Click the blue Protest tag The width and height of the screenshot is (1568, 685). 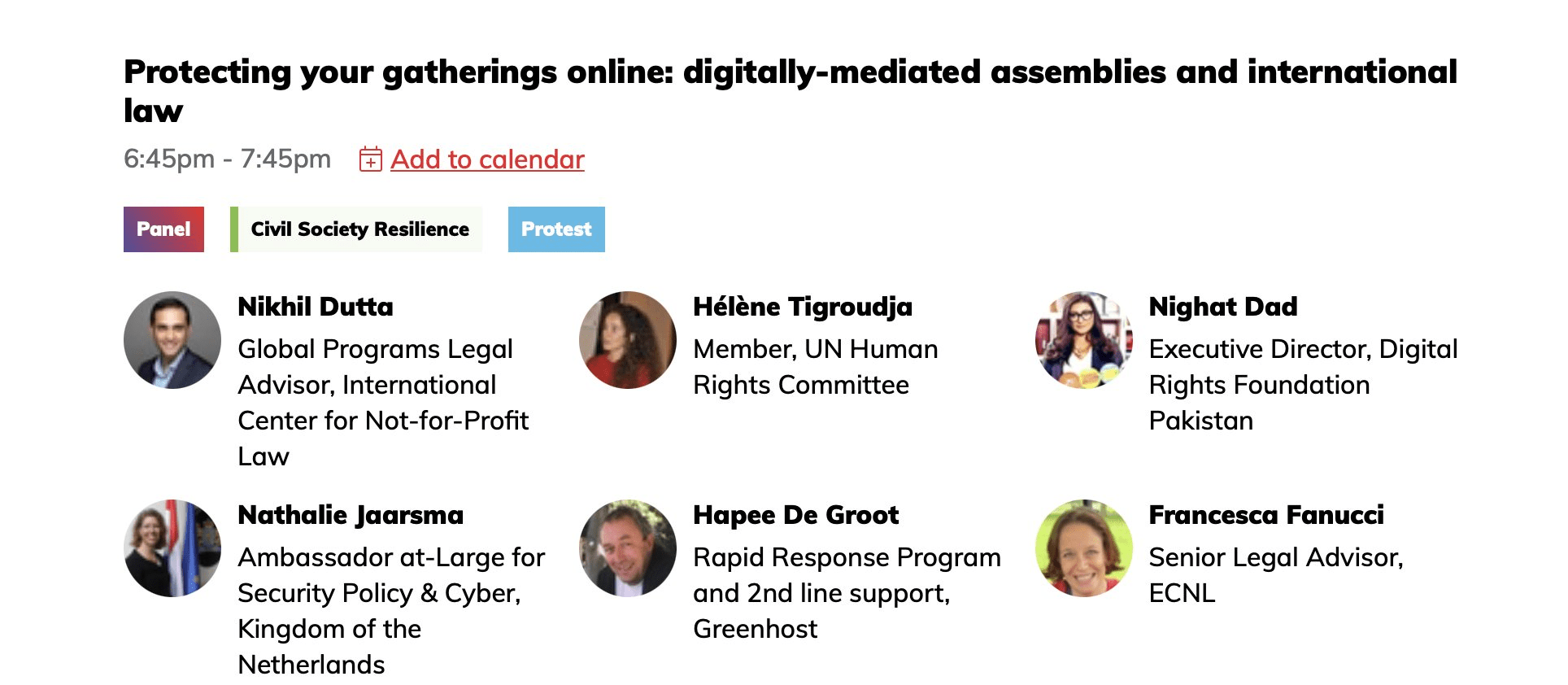[556, 229]
